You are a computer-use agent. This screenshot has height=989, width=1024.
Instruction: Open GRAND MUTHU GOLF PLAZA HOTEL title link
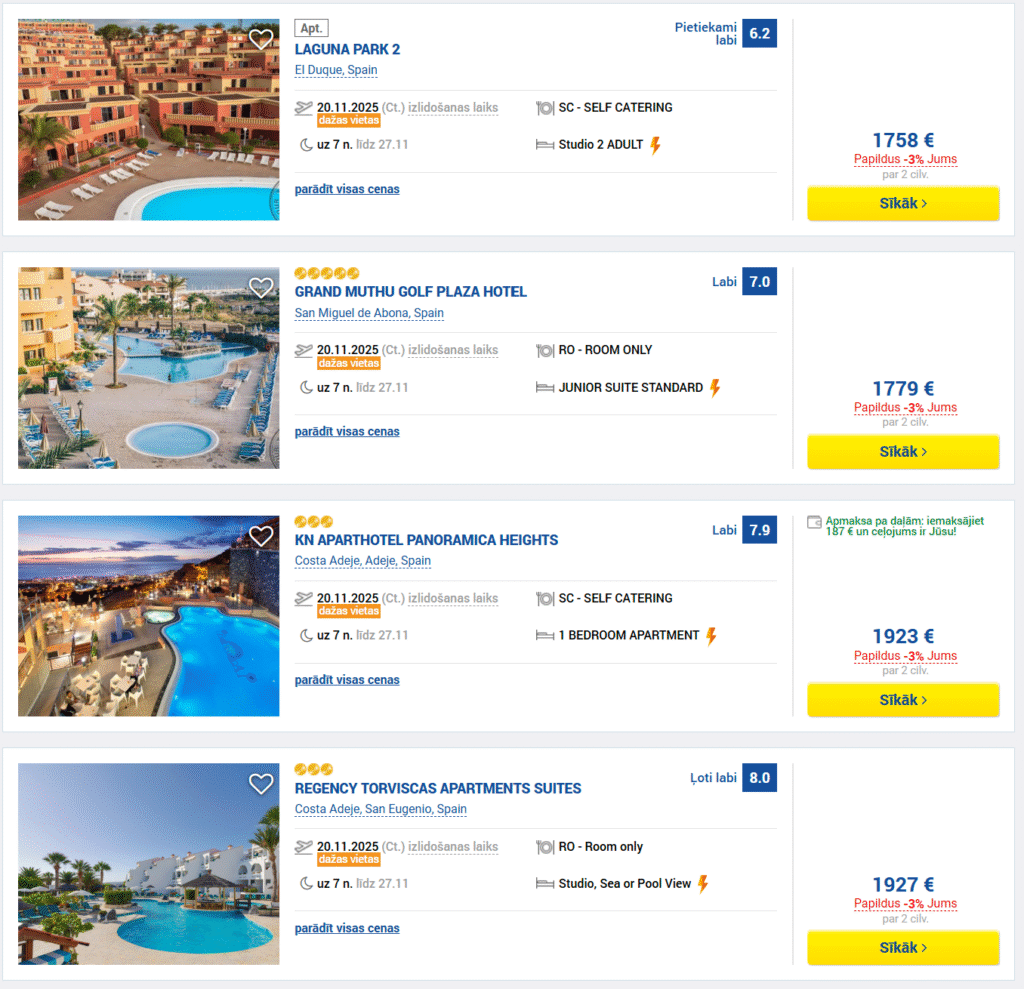pos(410,292)
